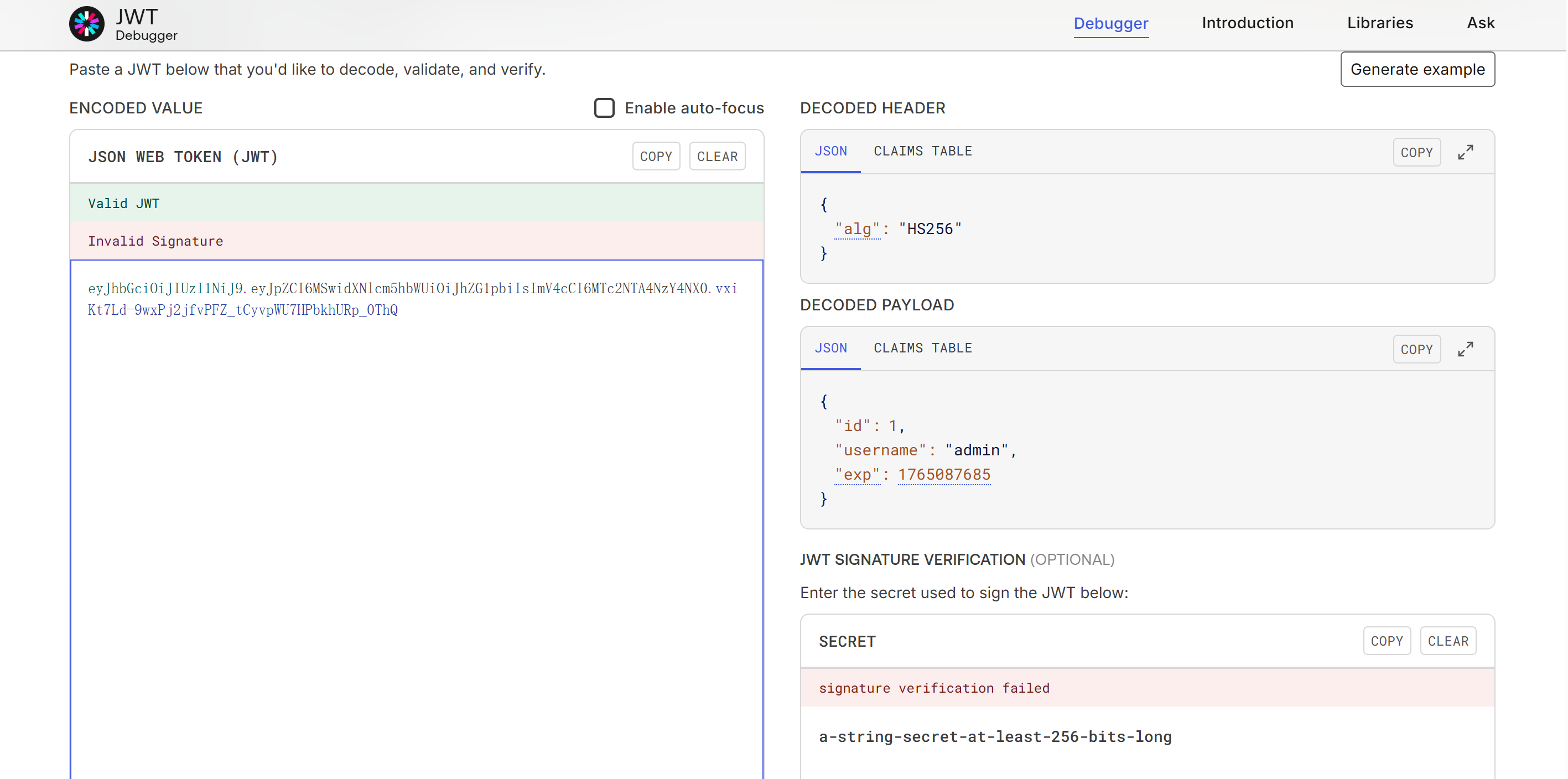Copy the decoded payload JSON
Screen dimensions: 1568x779
1416,349
